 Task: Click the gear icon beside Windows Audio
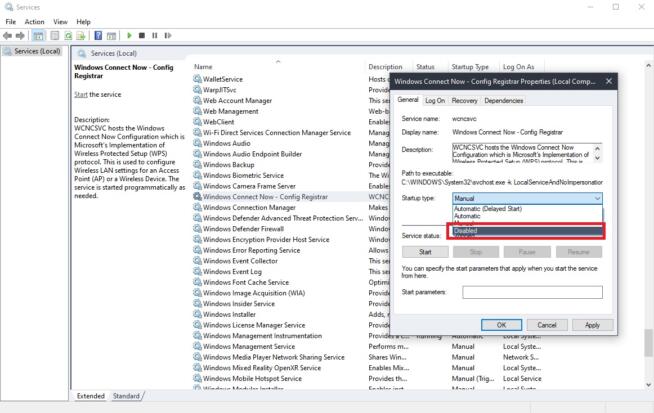[x=197, y=143]
